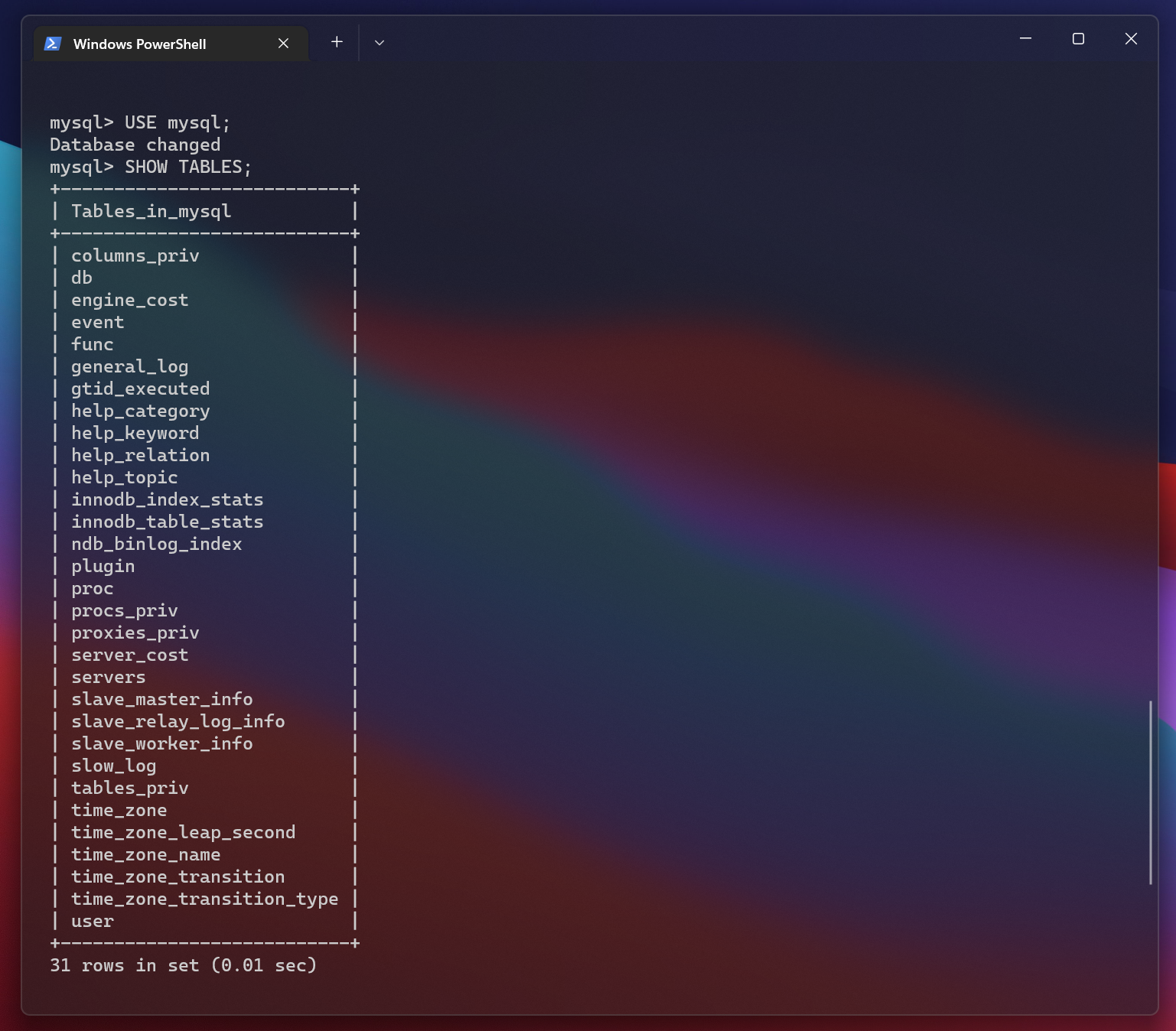The height and width of the screenshot is (1031, 1176).
Task: Click the PowerShell icon in the tab
Action: coord(53,44)
